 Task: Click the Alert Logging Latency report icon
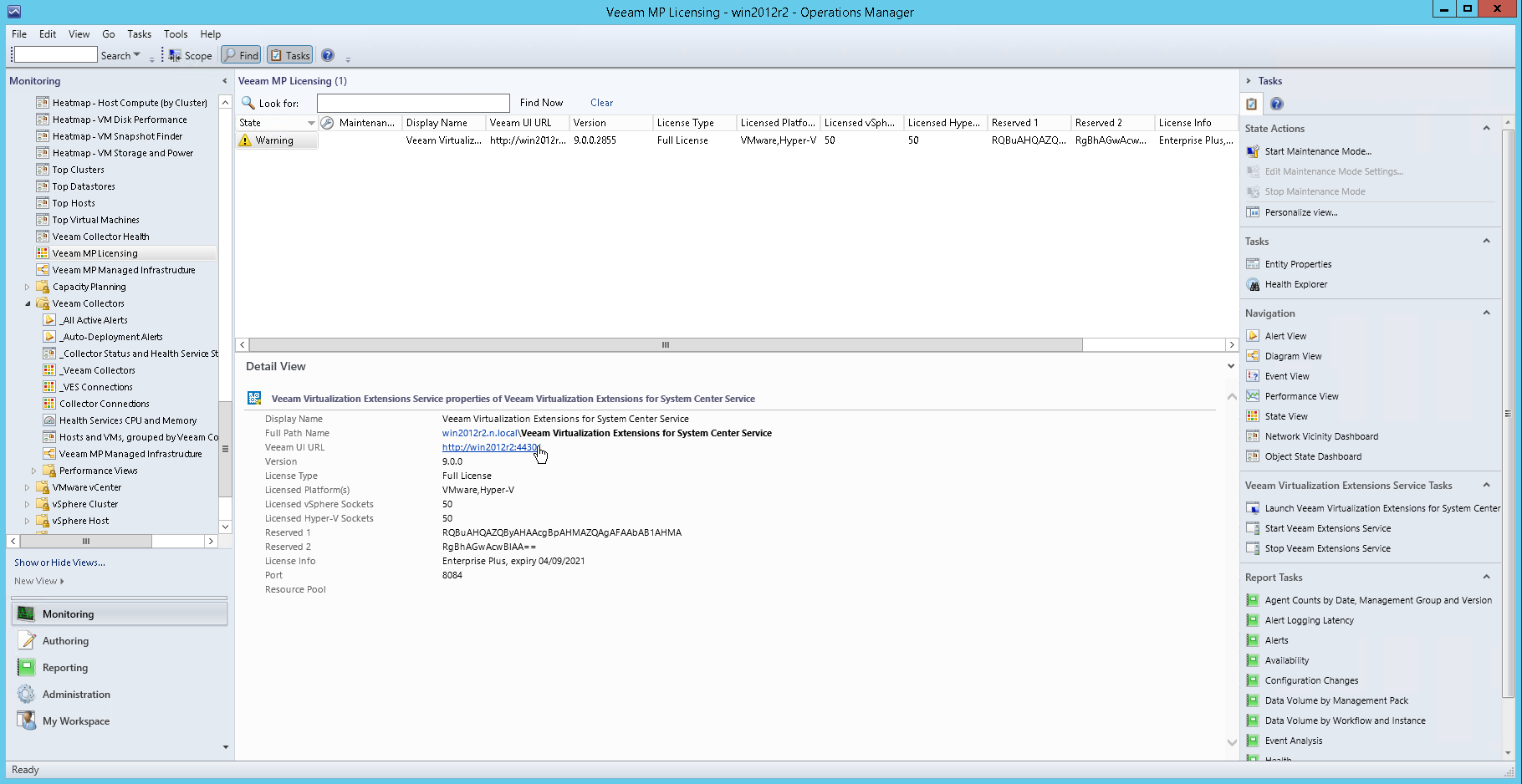(1253, 620)
